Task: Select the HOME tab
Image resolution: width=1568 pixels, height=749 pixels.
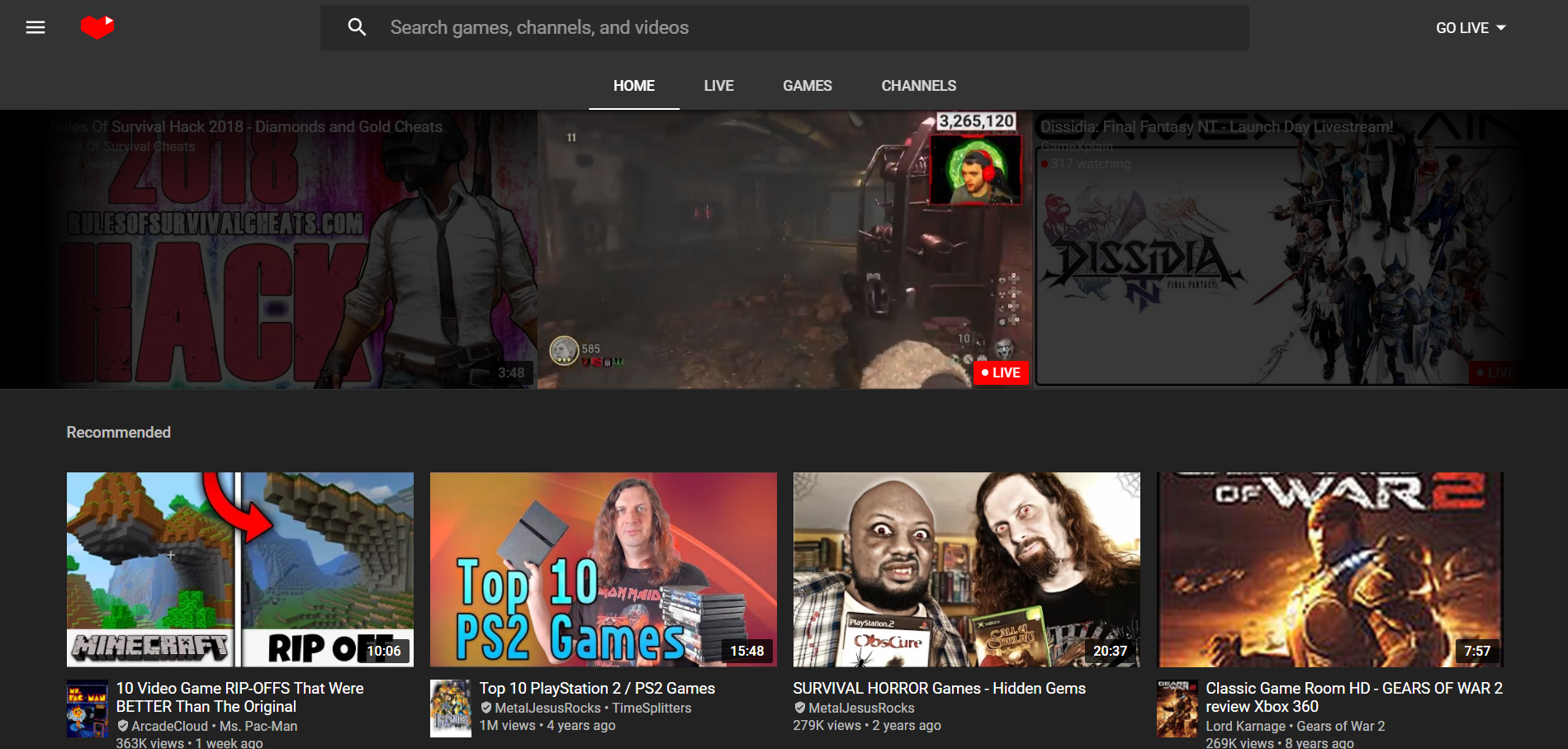Action: pyautogui.click(x=633, y=86)
